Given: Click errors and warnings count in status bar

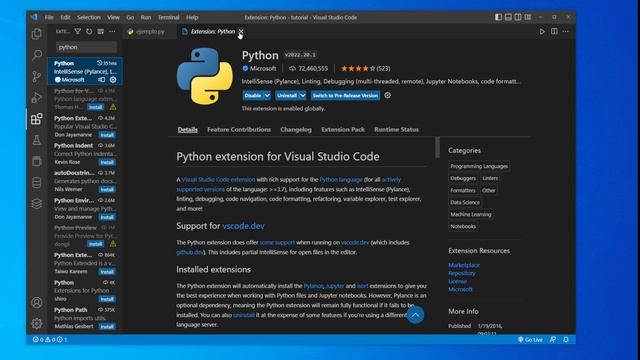Looking at the screenshot, I should click(50, 340).
